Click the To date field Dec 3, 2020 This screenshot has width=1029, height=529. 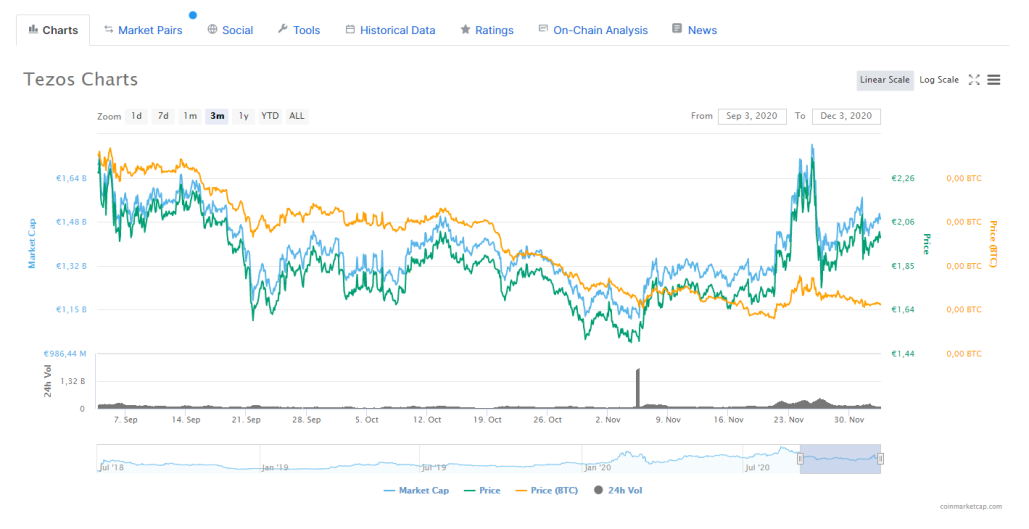click(x=847, y=116)
